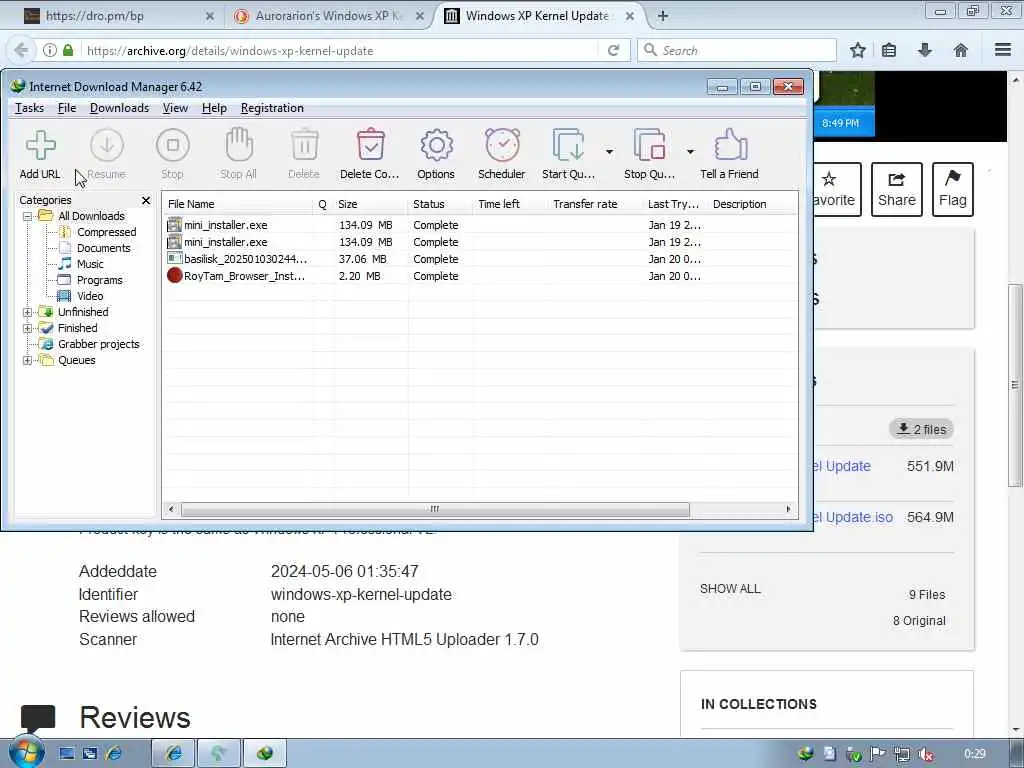The width and height of the screenshot is (1024, 768).
Task: Switch to the dro.pm/bp browser tab
Action: coord(118,16)
